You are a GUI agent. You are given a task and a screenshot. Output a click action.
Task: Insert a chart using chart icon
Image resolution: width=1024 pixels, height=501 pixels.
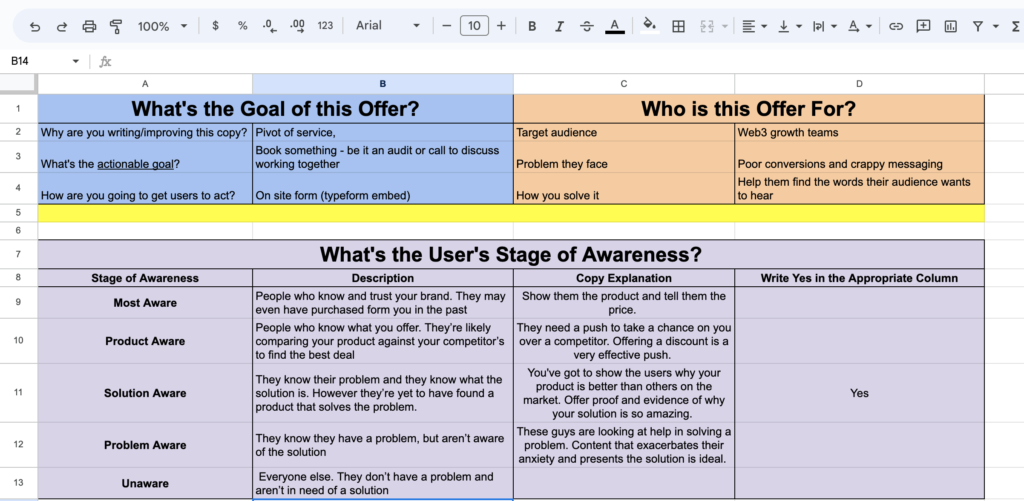click(x=950, y=26)
